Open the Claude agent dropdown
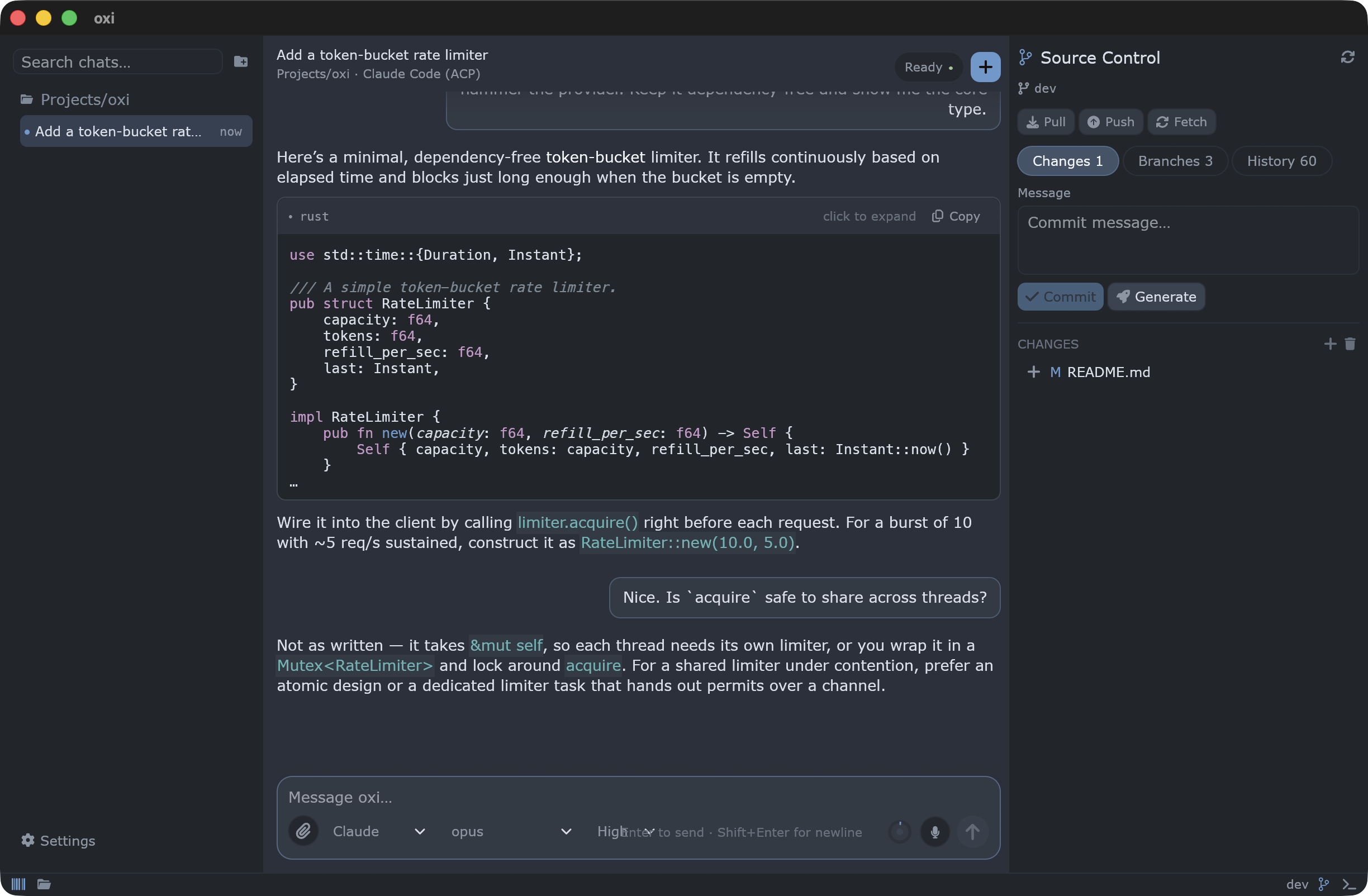Screen dimensions: 1368x896 coord(379,831)
